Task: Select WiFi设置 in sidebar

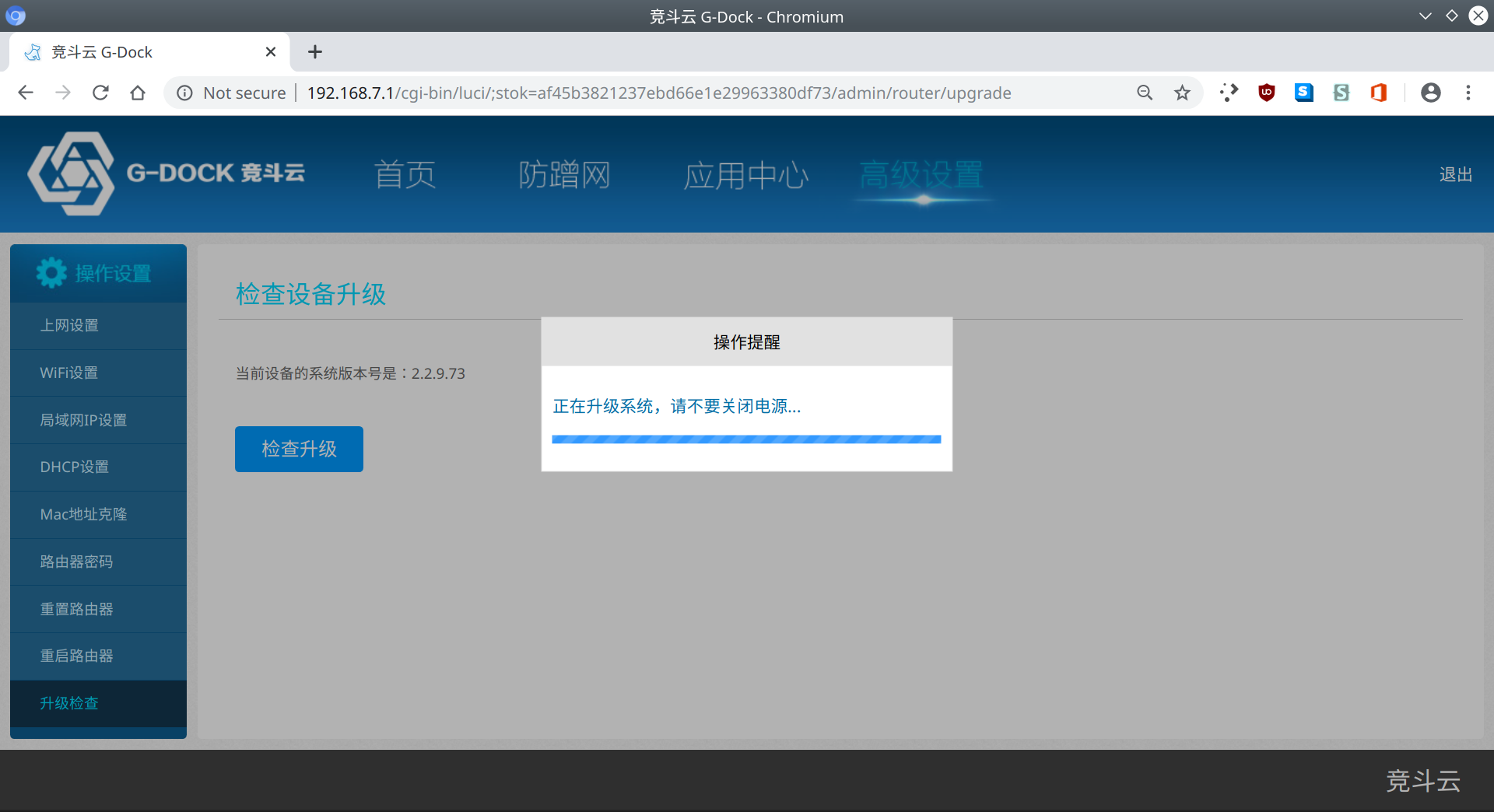Action: pyautogui.click(x=69, y=373)
